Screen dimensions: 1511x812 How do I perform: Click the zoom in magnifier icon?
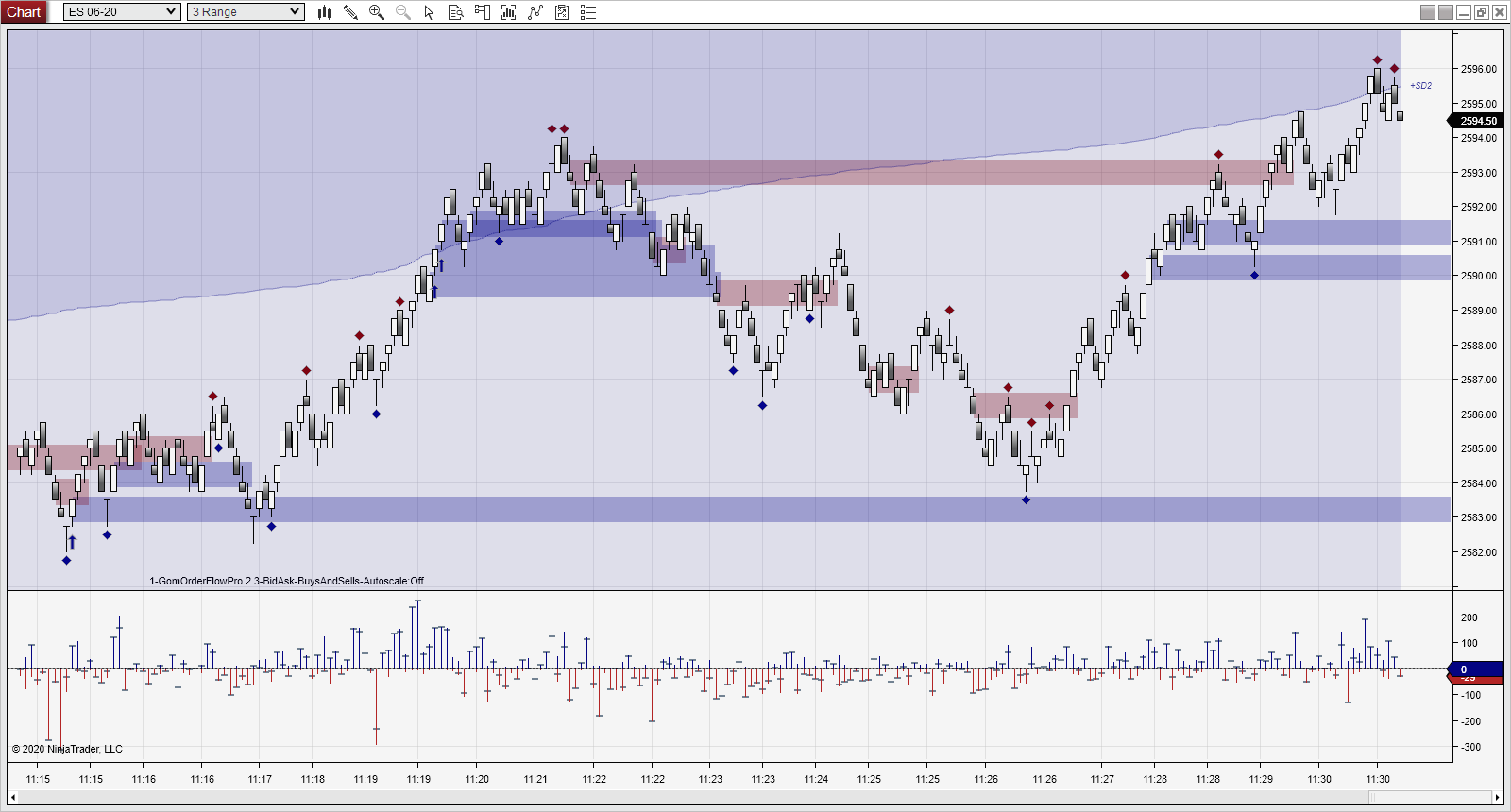tap(377, 12)
